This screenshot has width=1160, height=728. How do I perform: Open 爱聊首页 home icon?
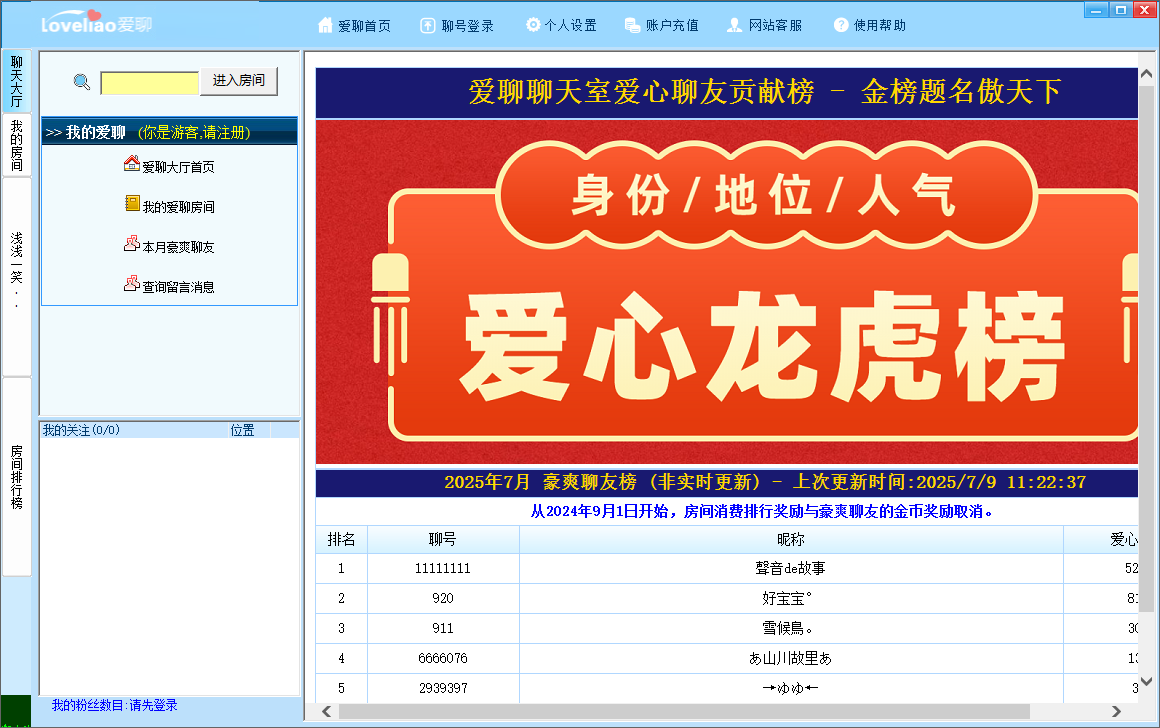click(325, 25)
